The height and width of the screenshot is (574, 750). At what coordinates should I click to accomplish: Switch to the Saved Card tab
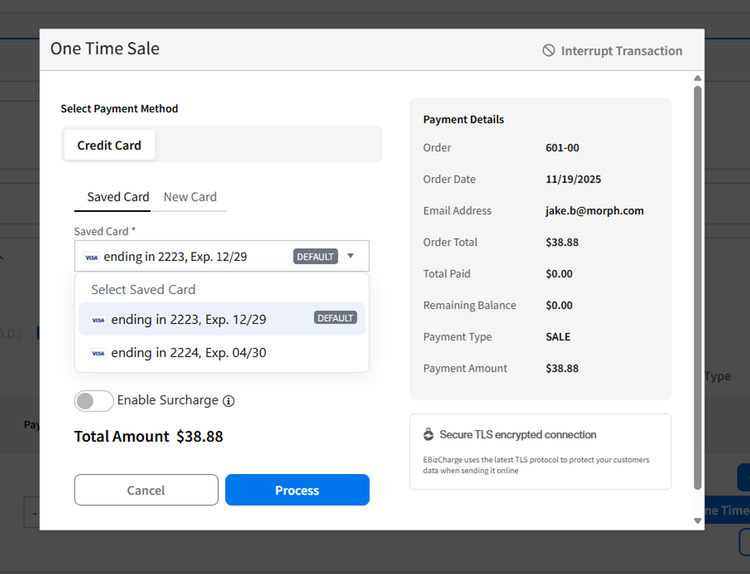pos(118,197)
